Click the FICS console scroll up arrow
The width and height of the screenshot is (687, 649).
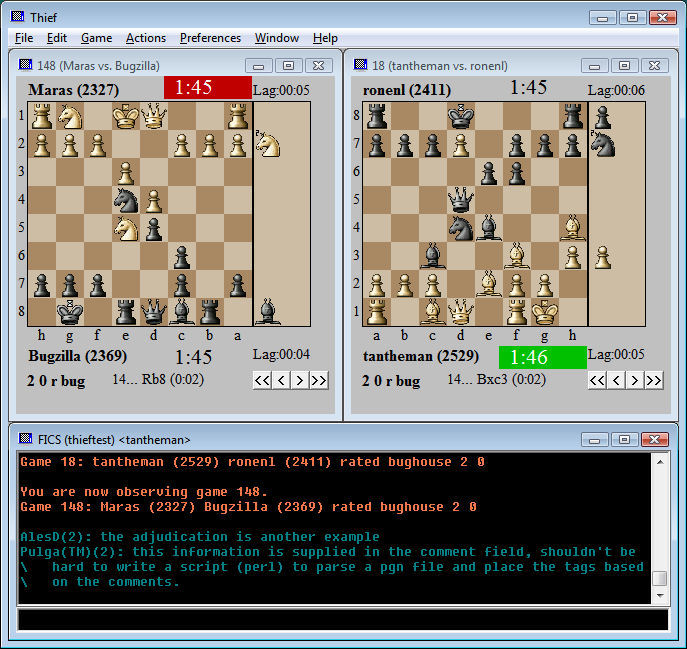[x=660, y=462]
